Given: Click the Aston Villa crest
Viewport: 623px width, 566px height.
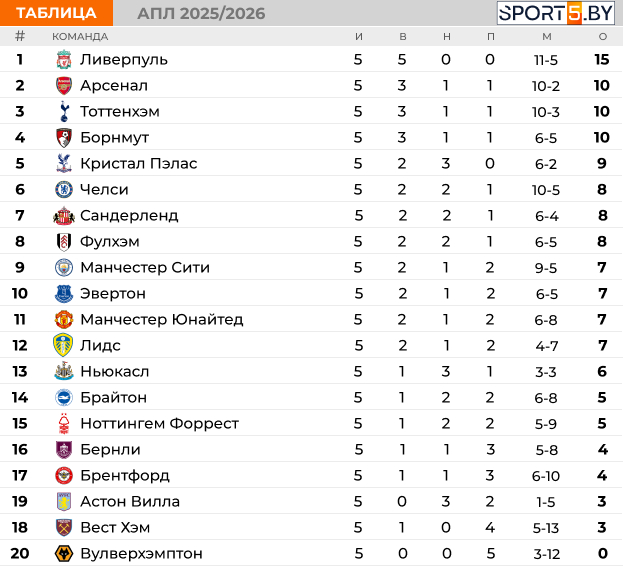Looking at the screenshot, I should coord(64,501).
